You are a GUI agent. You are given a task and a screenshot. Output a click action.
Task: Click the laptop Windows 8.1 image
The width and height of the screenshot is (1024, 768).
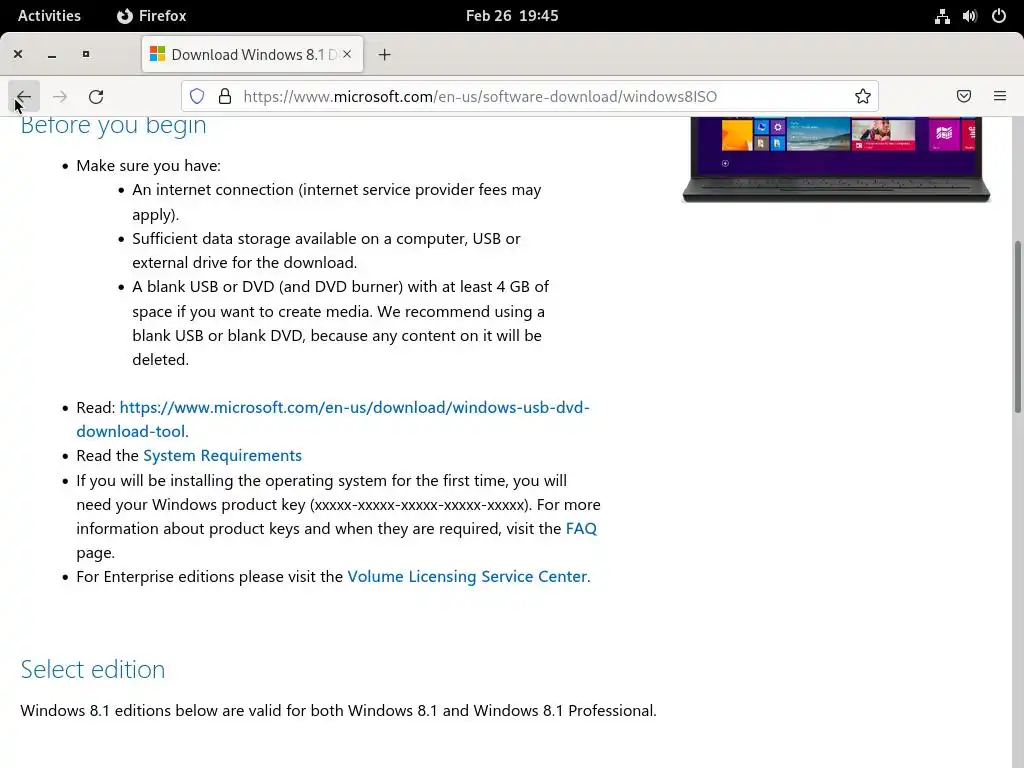point(836,160)
